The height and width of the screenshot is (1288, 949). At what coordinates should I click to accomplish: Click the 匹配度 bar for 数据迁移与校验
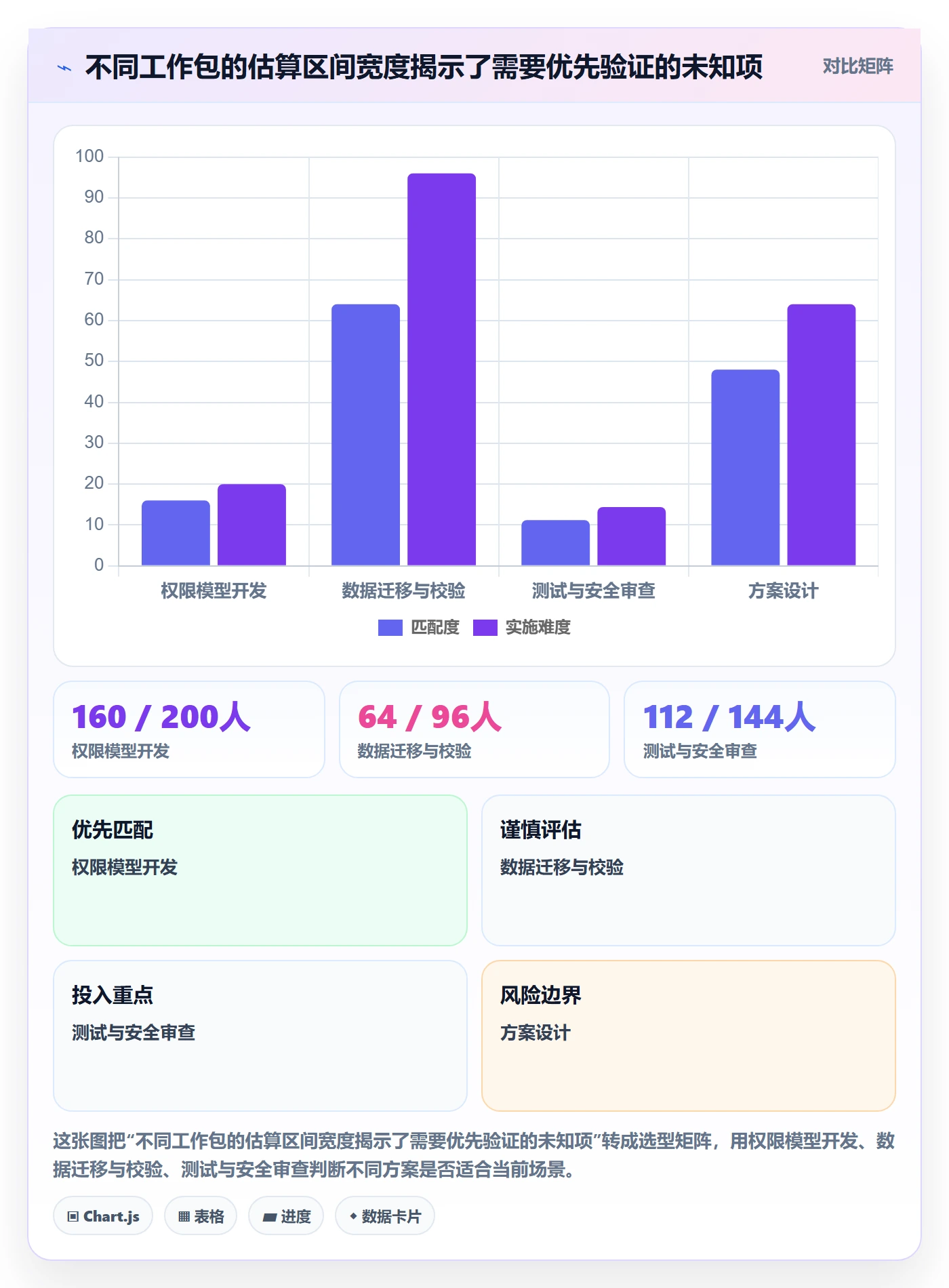365,435
